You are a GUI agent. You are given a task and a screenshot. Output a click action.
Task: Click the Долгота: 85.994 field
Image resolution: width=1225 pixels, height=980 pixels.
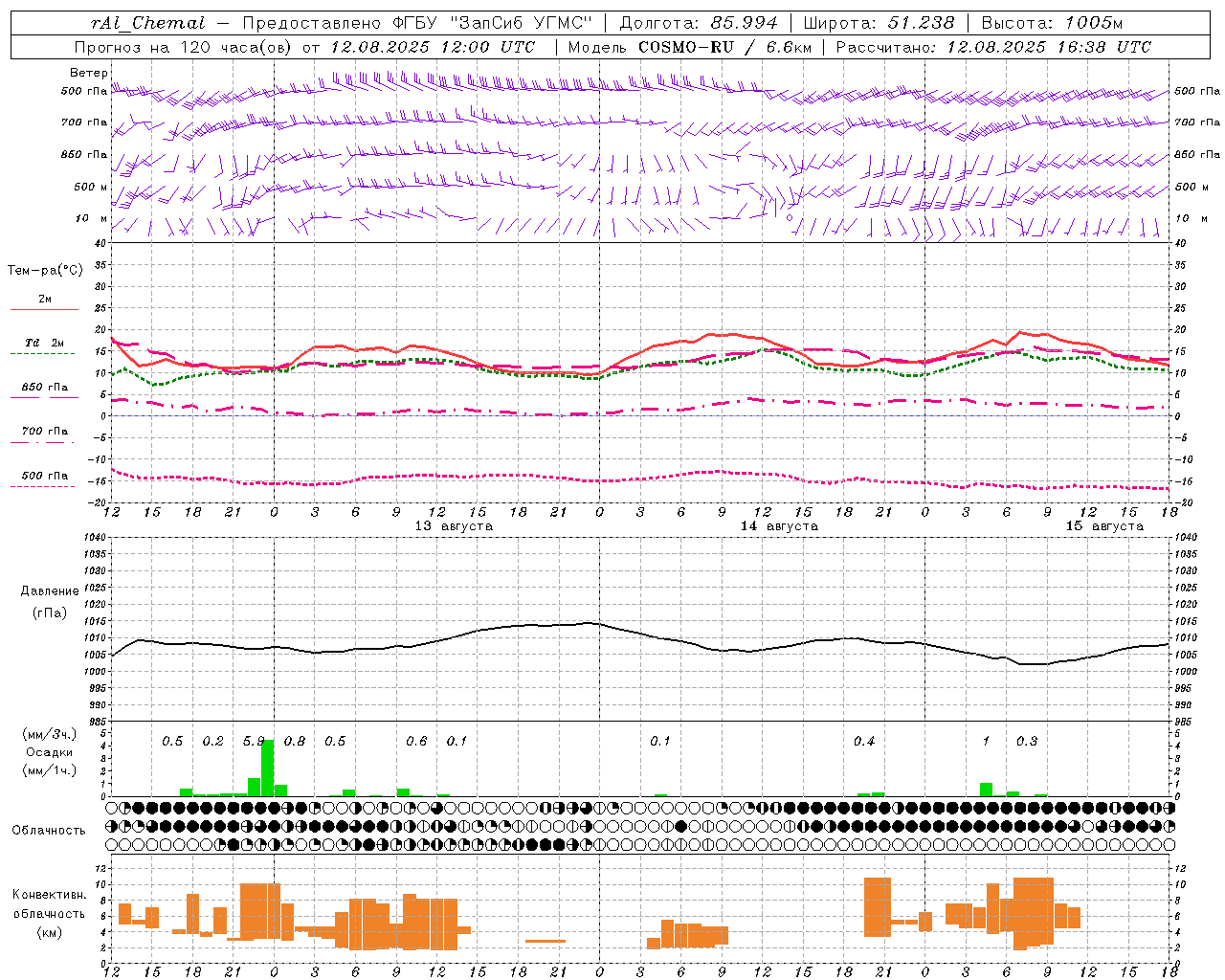(699, 23)
